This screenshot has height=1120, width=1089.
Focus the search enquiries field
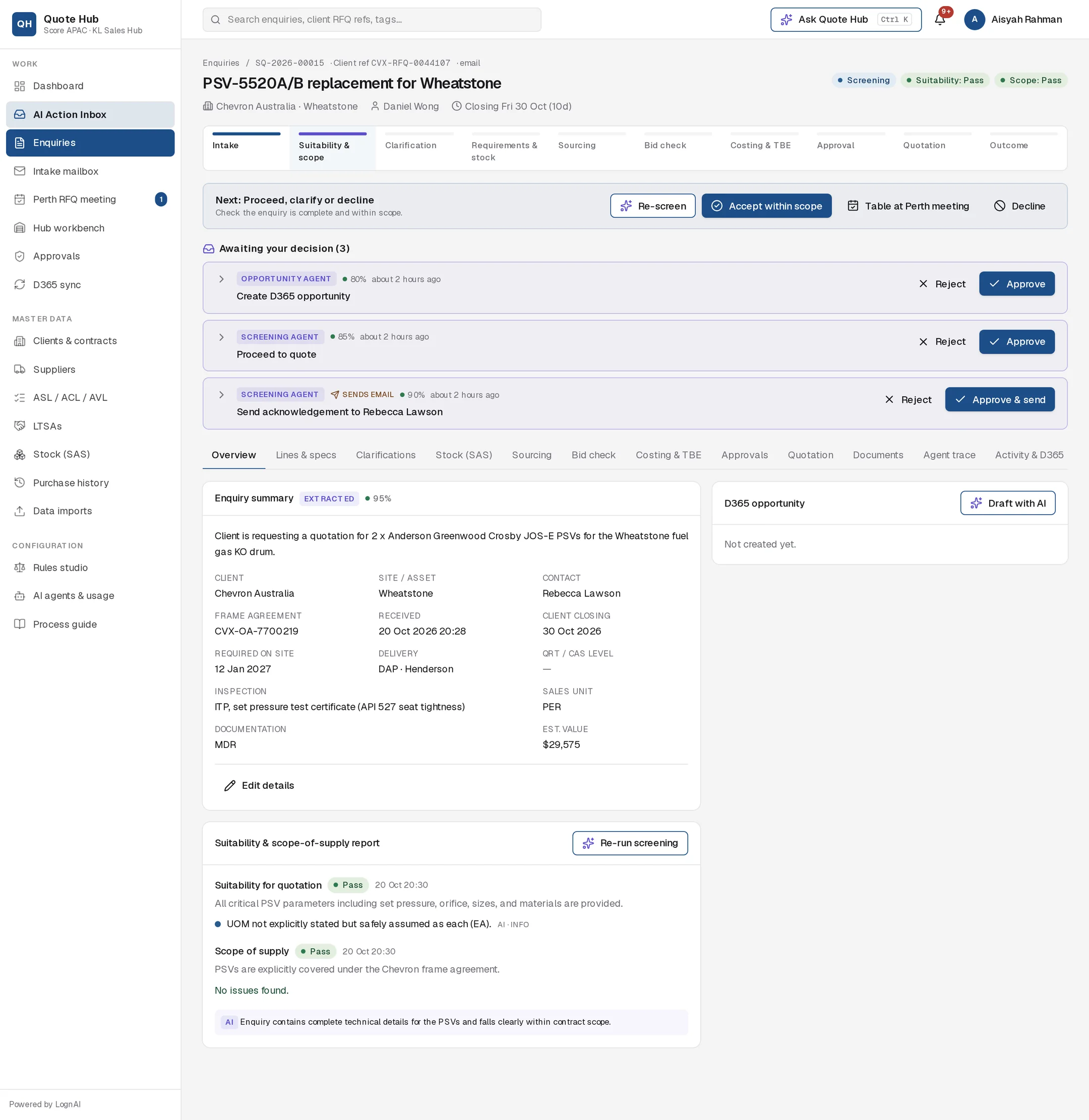(x=372, y=20)
